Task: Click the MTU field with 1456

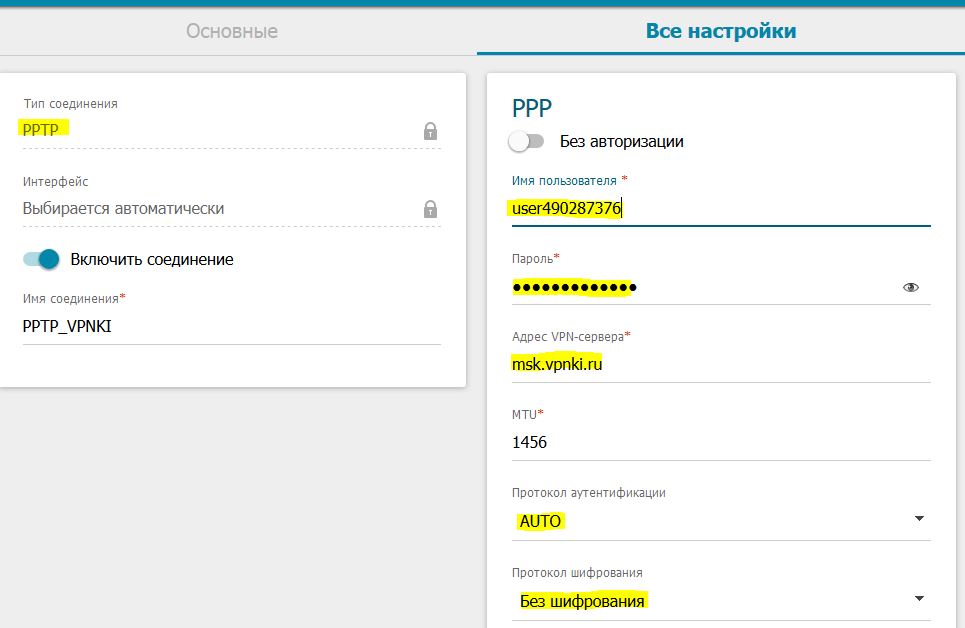Action: (x=721, y=443)
